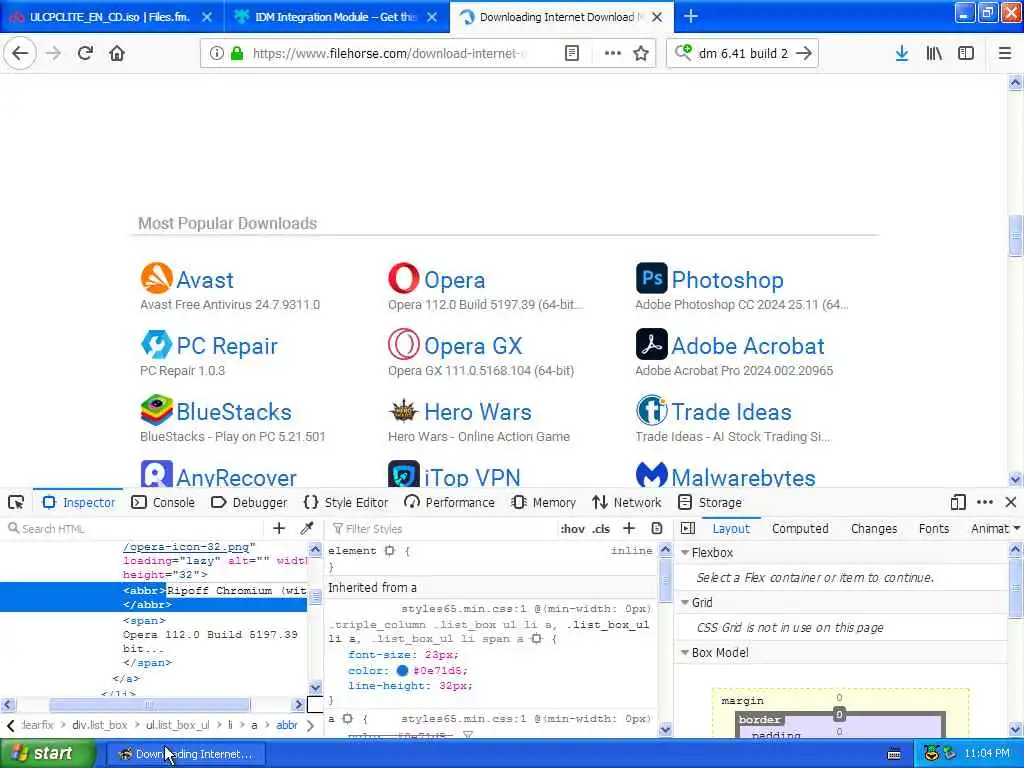The width and height of the screenshot is (1024, 768).
Task: Toggle print media simulation icon
Action: click(657, 528)
